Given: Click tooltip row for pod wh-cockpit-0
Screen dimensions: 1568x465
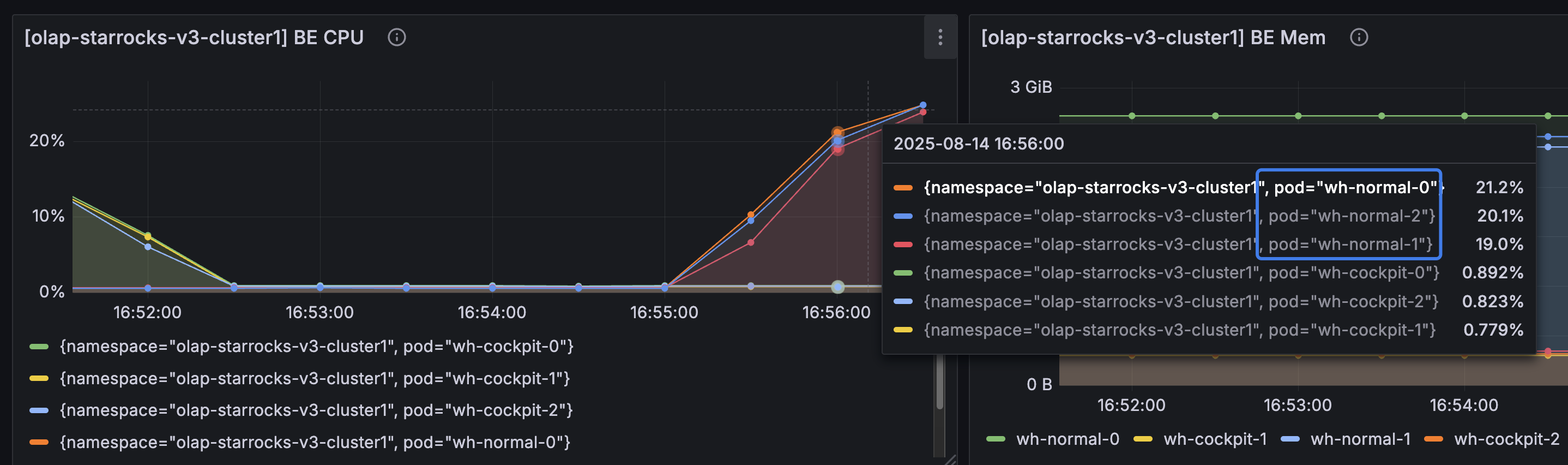Looking at the screenshot, I should click(x=1208, y=272).
